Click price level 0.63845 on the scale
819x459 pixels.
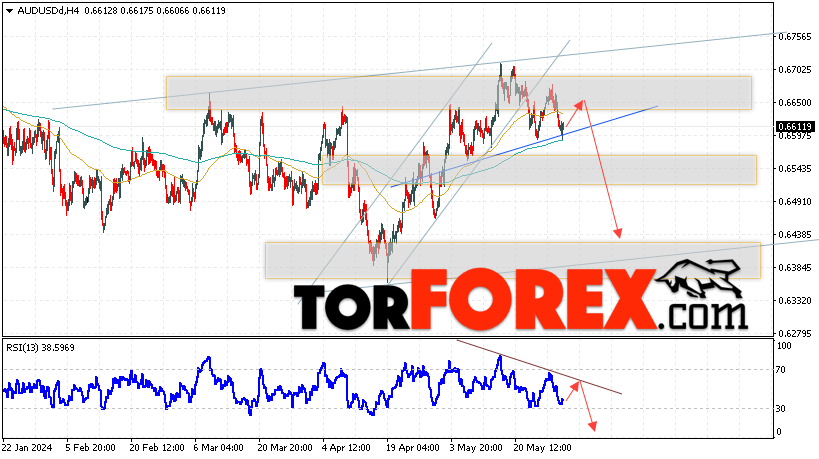[794, 267]
